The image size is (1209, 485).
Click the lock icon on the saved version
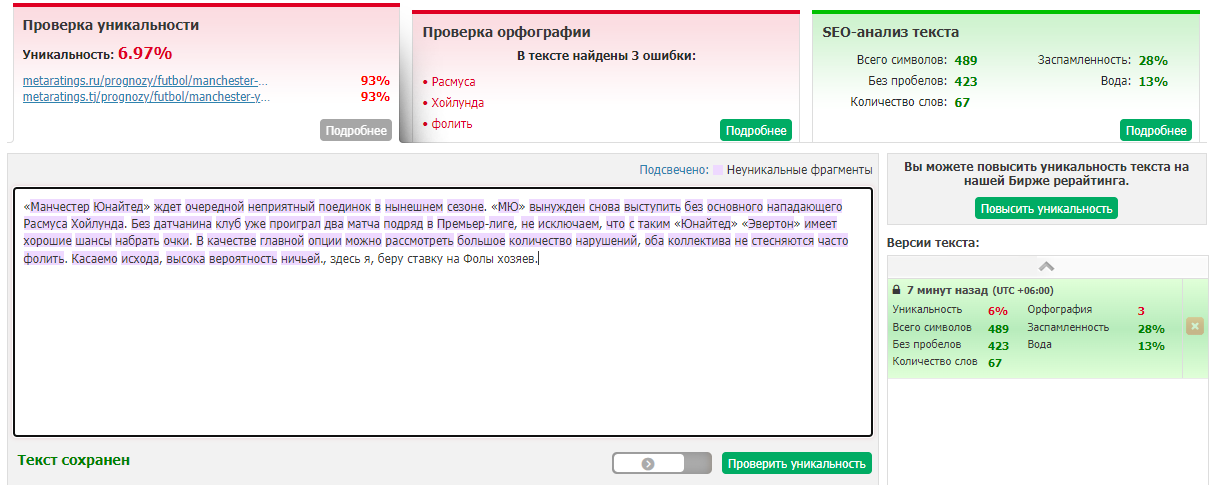pos(897,290)
